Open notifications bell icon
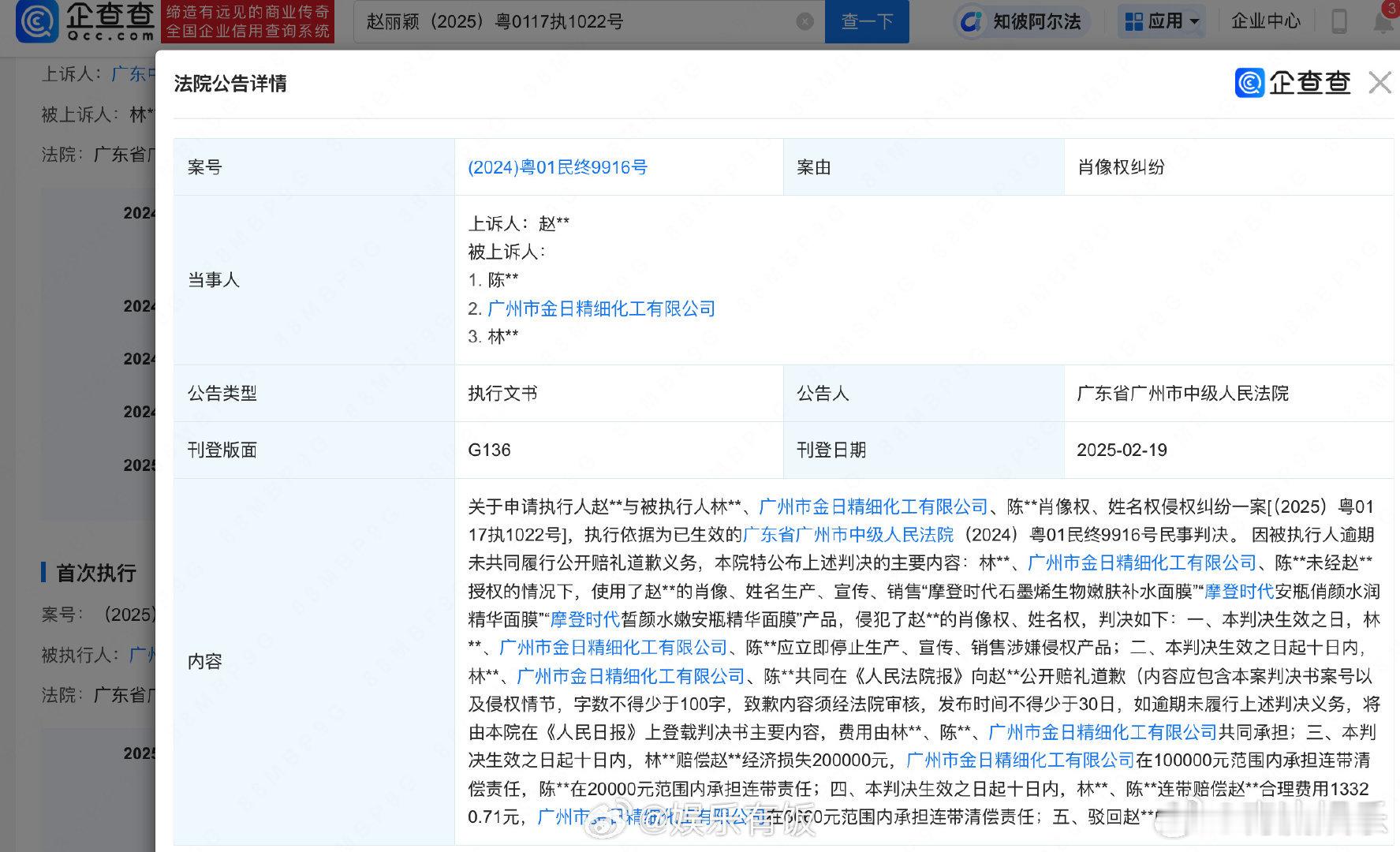The width and height of the screenshot is (1400, 852). point(1384,21)
